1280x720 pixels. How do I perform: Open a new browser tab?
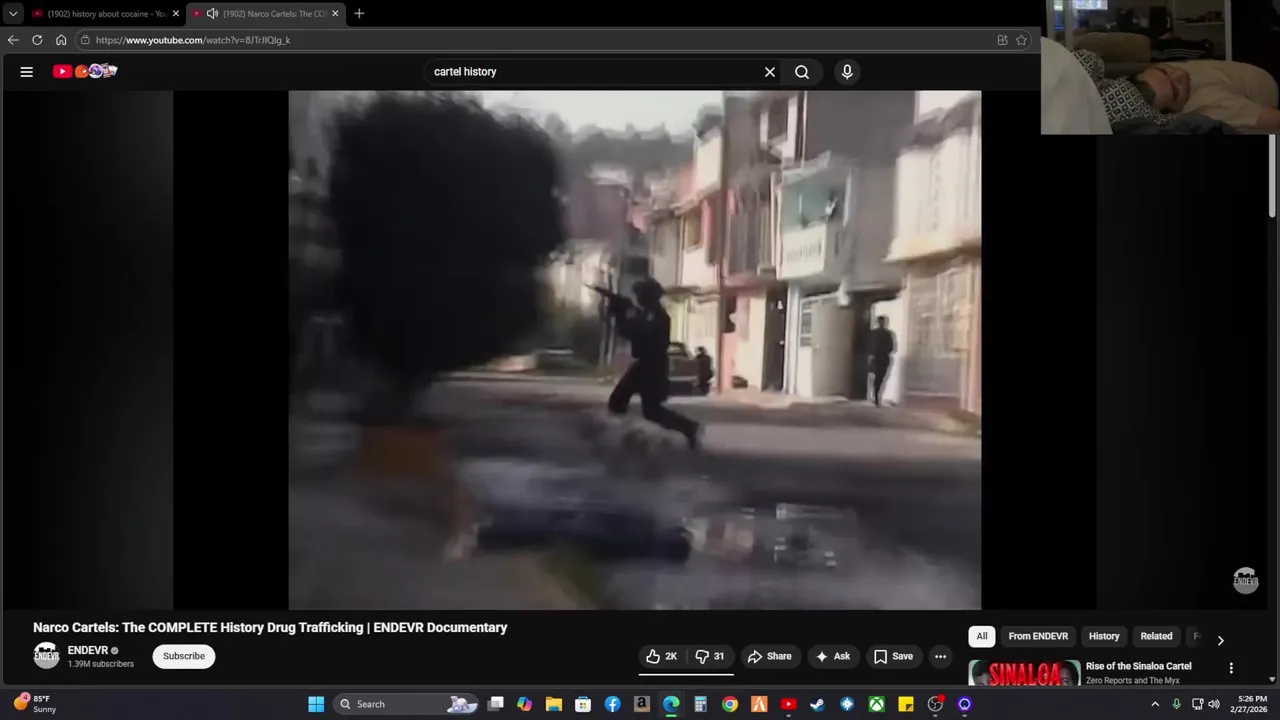pyautogui.click(x=359, y=14)
